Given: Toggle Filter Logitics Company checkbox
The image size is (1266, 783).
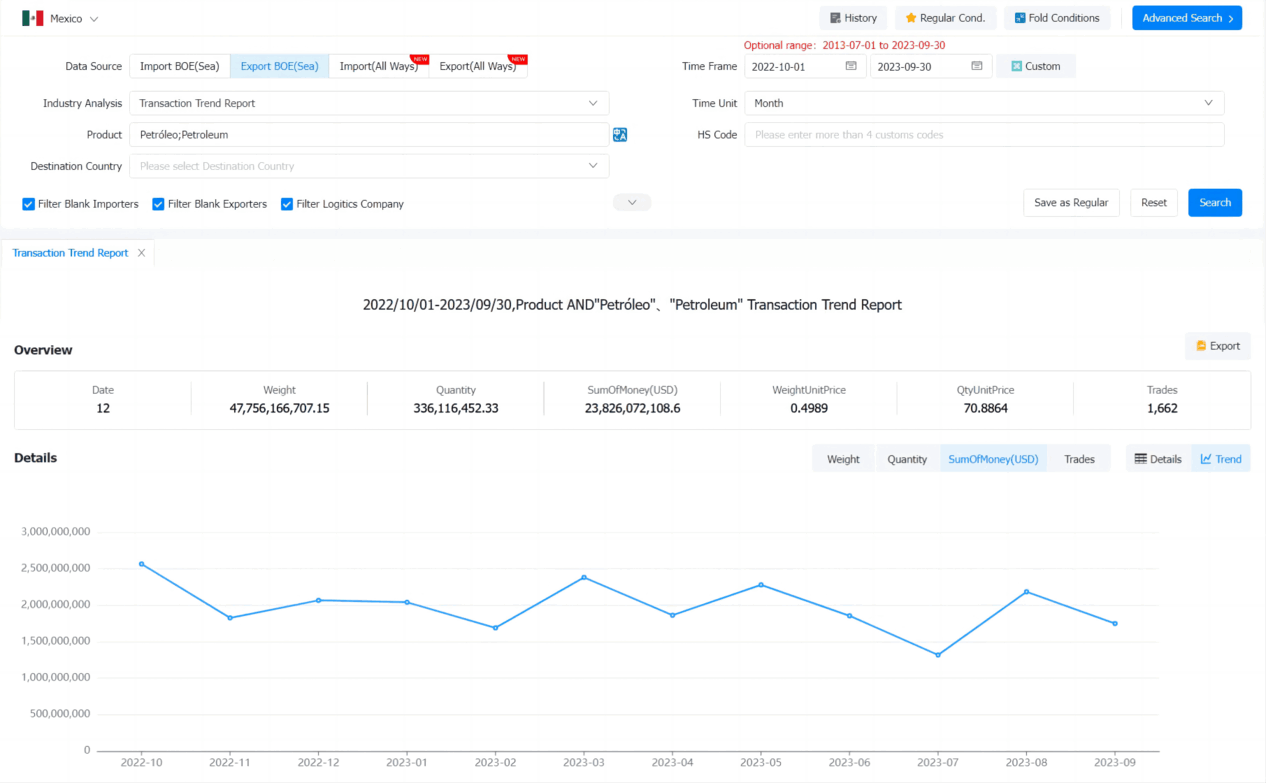Looking at the screenshot, I should tap(287, 204).
